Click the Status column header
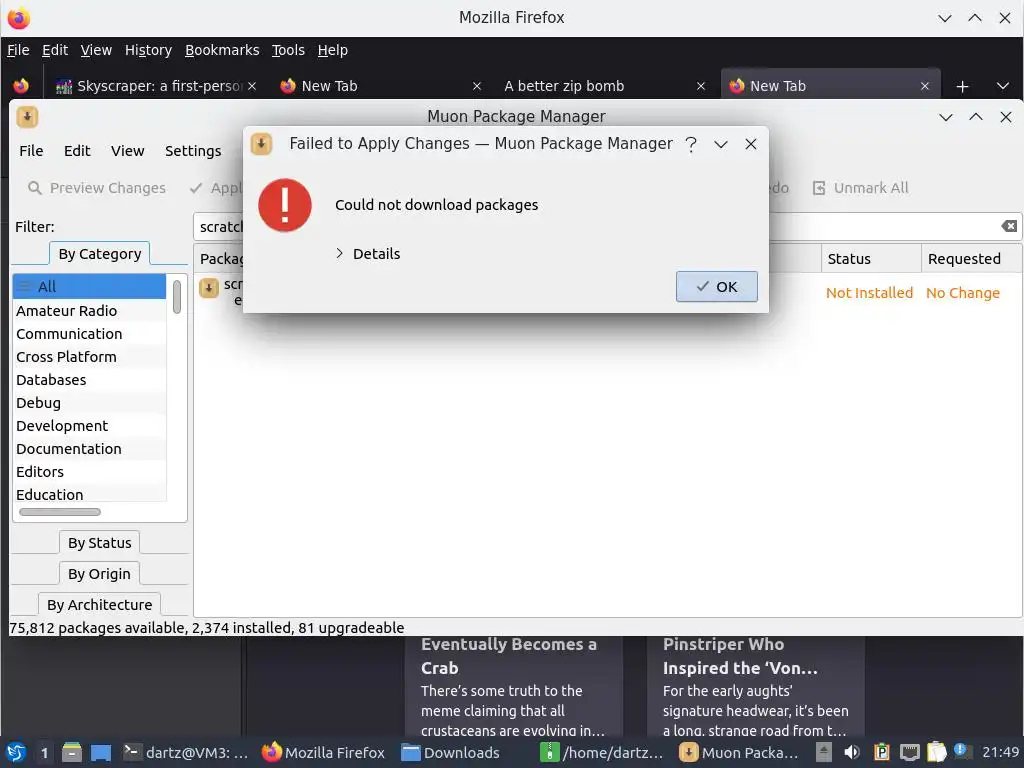This screenshot has height=768, width=1024. click(871, 259)
